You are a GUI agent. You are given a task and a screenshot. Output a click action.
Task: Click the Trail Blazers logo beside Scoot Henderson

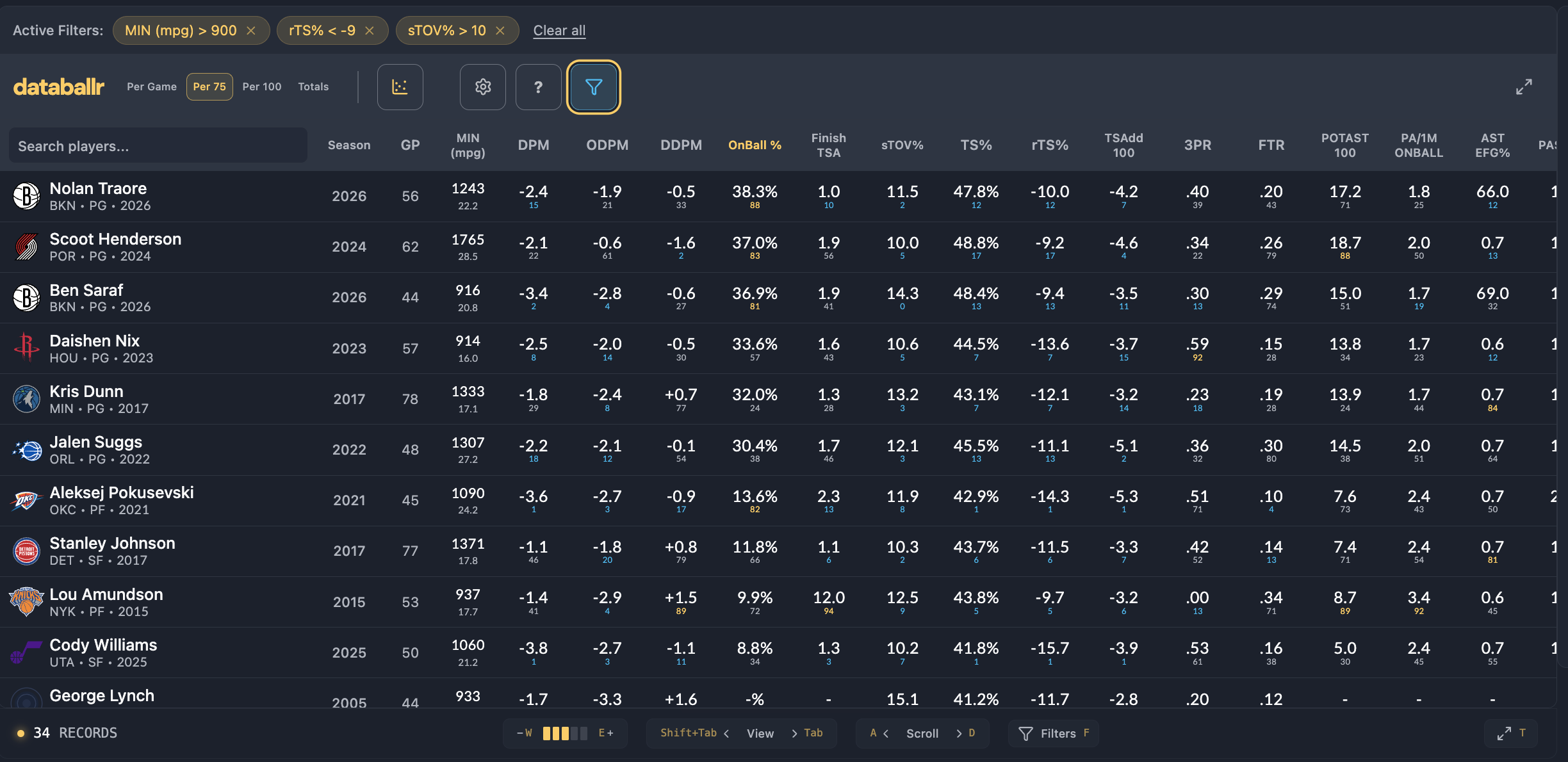coord(26,247)
